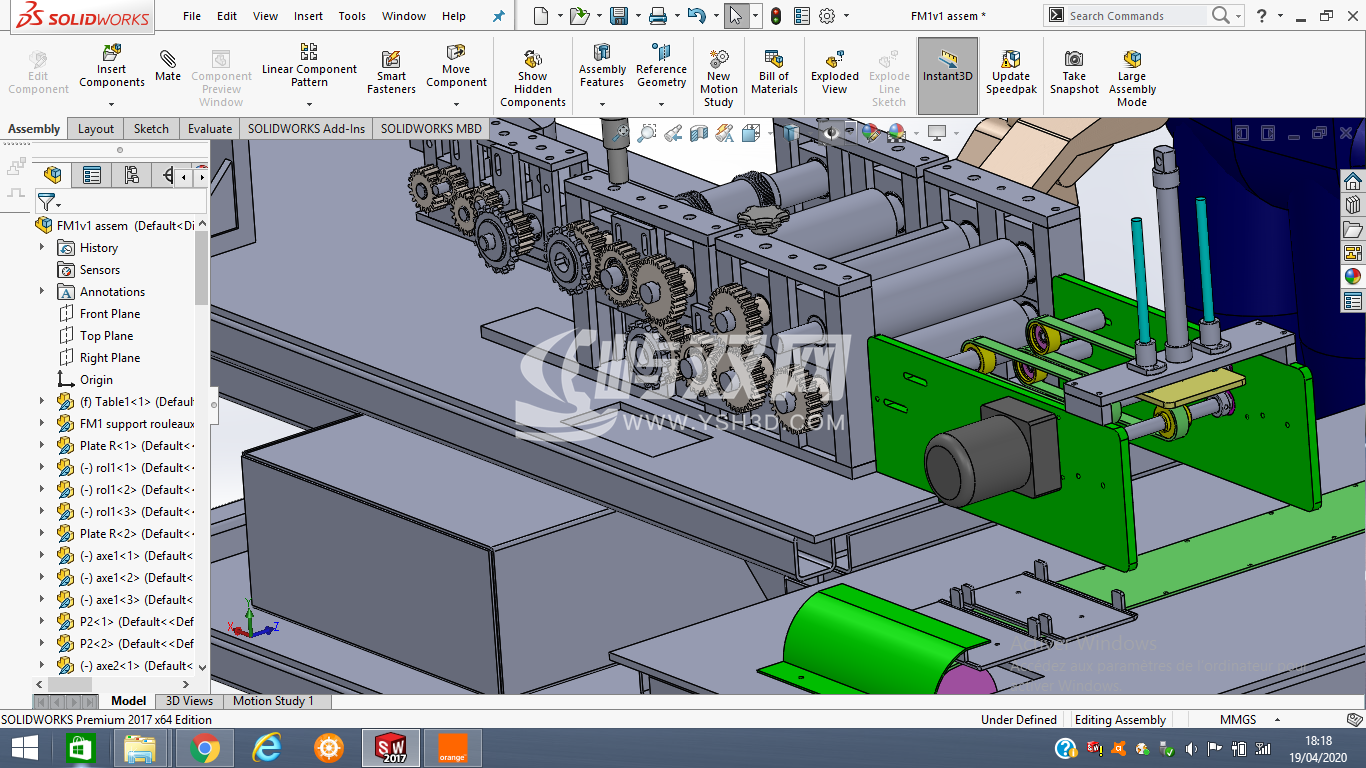Open Appearances task pane tab
Viewport: 1366px width, 768px height.
[x=1352, y=276]
